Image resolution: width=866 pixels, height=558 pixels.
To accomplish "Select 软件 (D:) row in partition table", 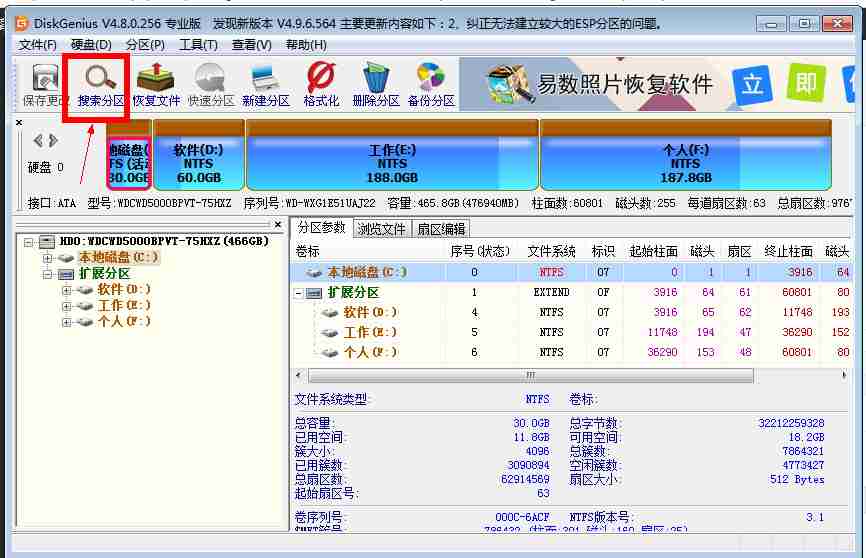I will (572, 313).
